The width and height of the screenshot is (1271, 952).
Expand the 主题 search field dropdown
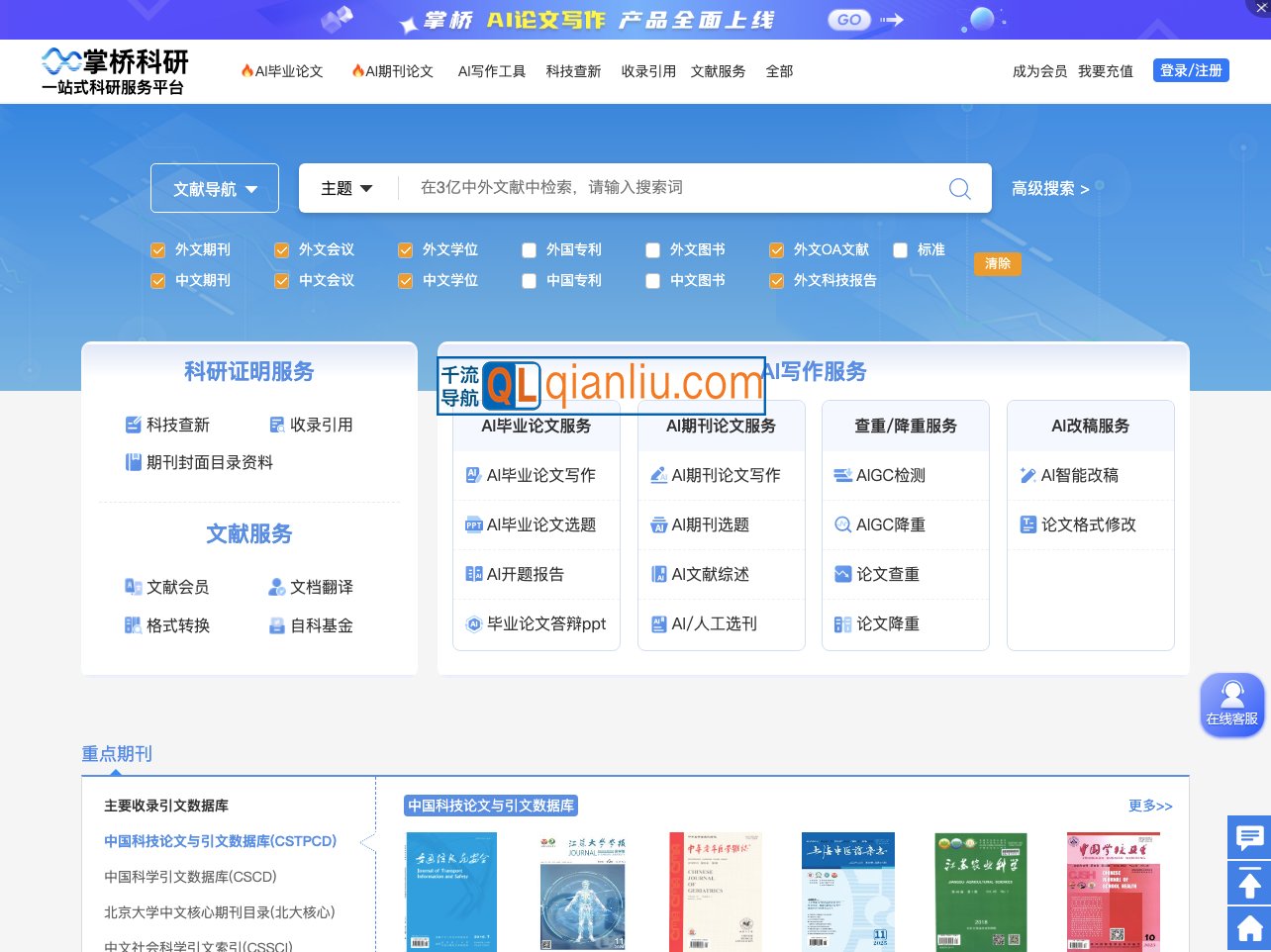345,188
